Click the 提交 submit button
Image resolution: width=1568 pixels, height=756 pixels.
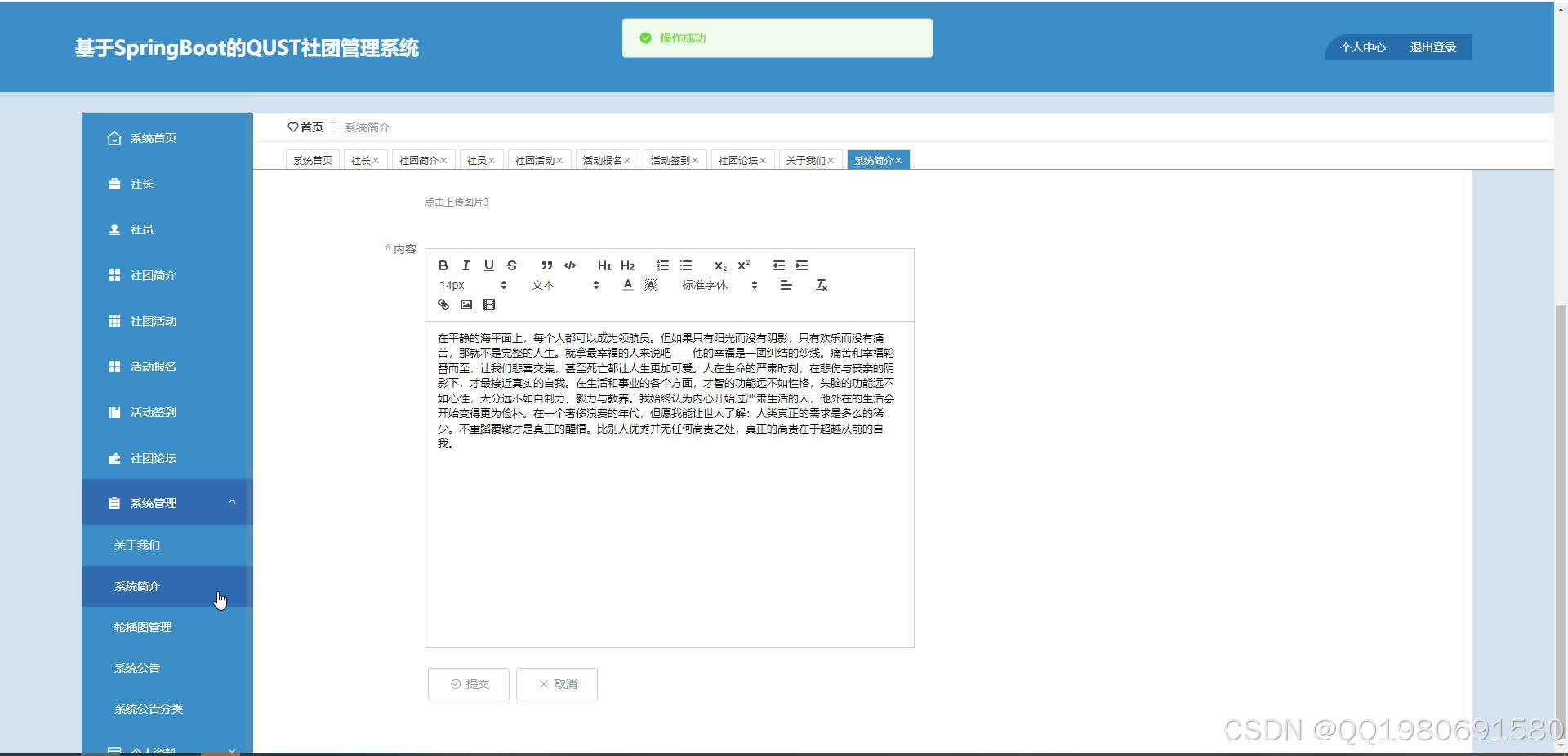coord(467,683)
